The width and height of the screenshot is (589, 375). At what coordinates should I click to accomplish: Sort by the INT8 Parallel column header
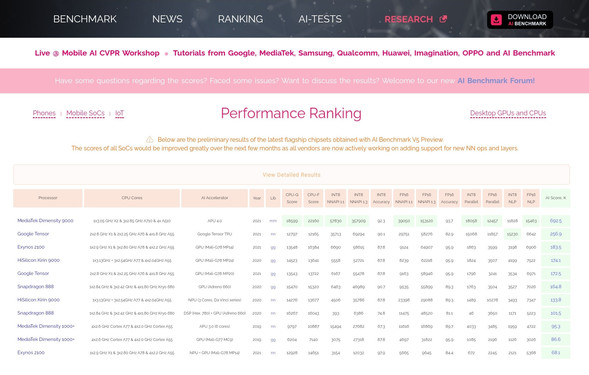[x=471, y=198]
